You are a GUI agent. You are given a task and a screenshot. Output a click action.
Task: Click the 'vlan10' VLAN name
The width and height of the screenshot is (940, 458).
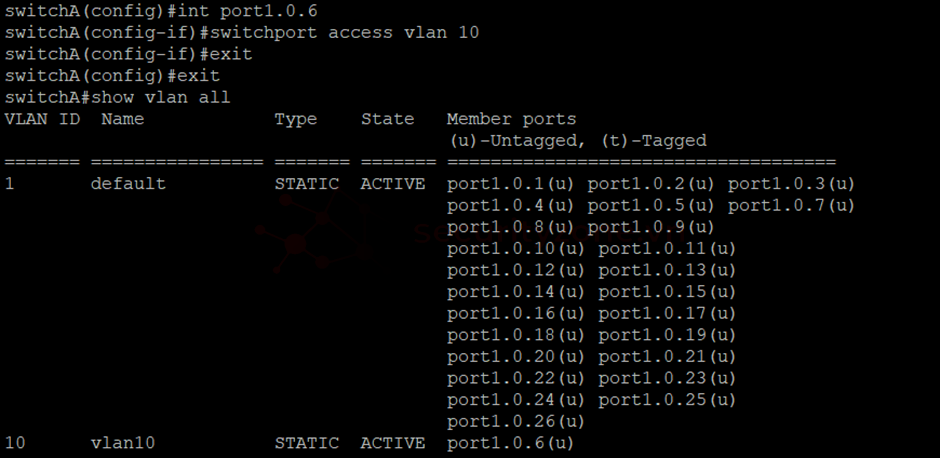pyautogui.click(x=123, y=443)
